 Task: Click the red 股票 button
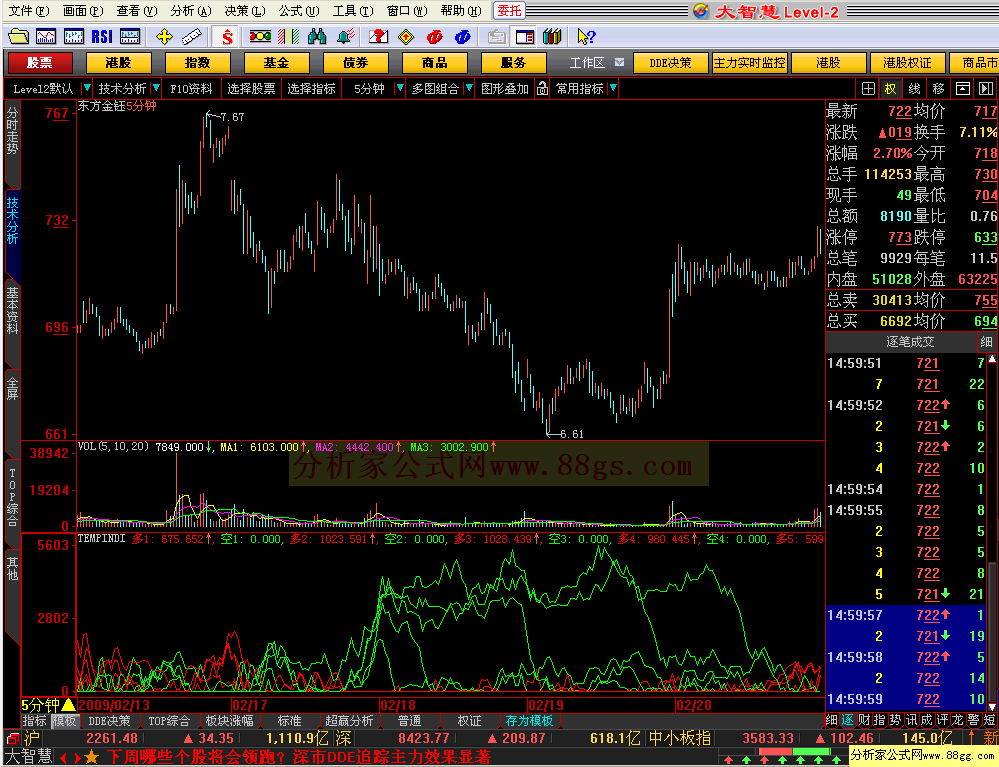40,62
